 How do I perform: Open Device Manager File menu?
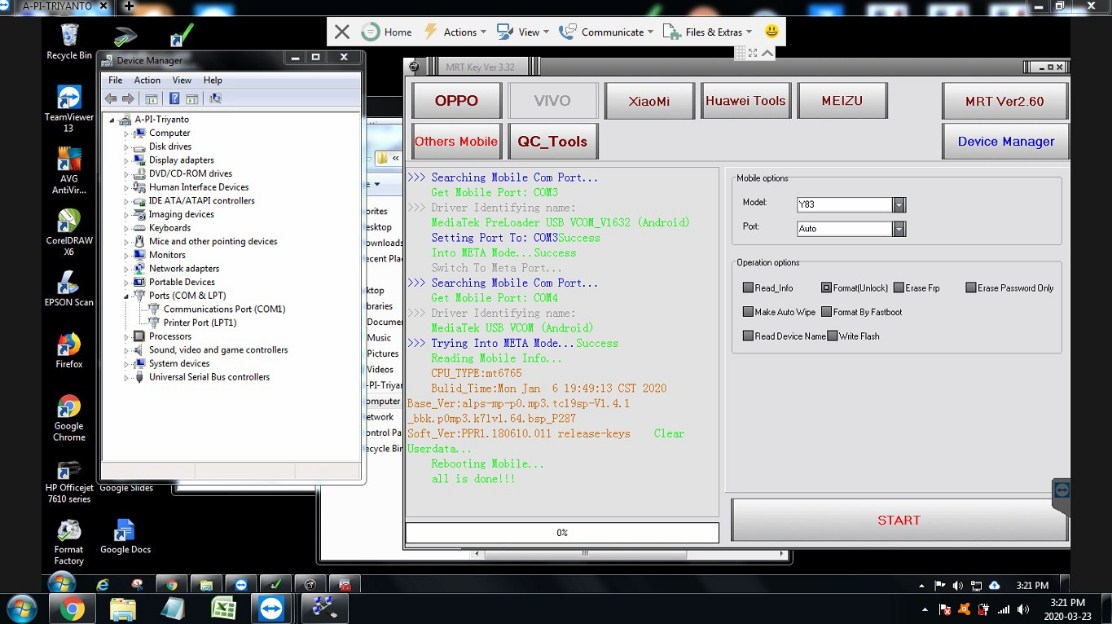click(115, 80)
